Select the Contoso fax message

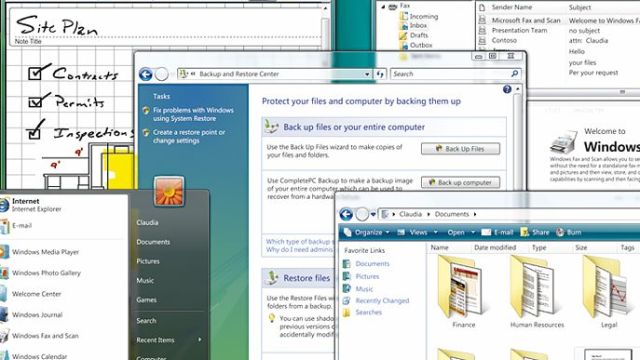[504, 40]
